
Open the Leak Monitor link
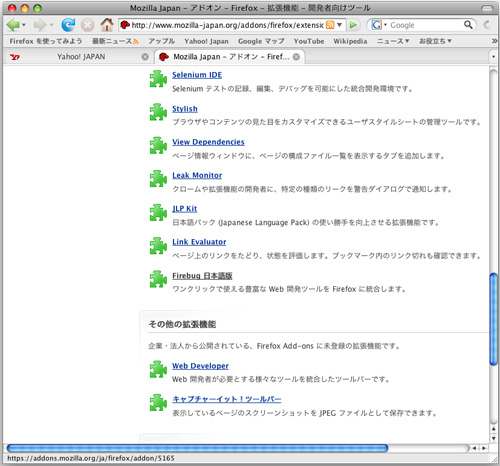197,175
